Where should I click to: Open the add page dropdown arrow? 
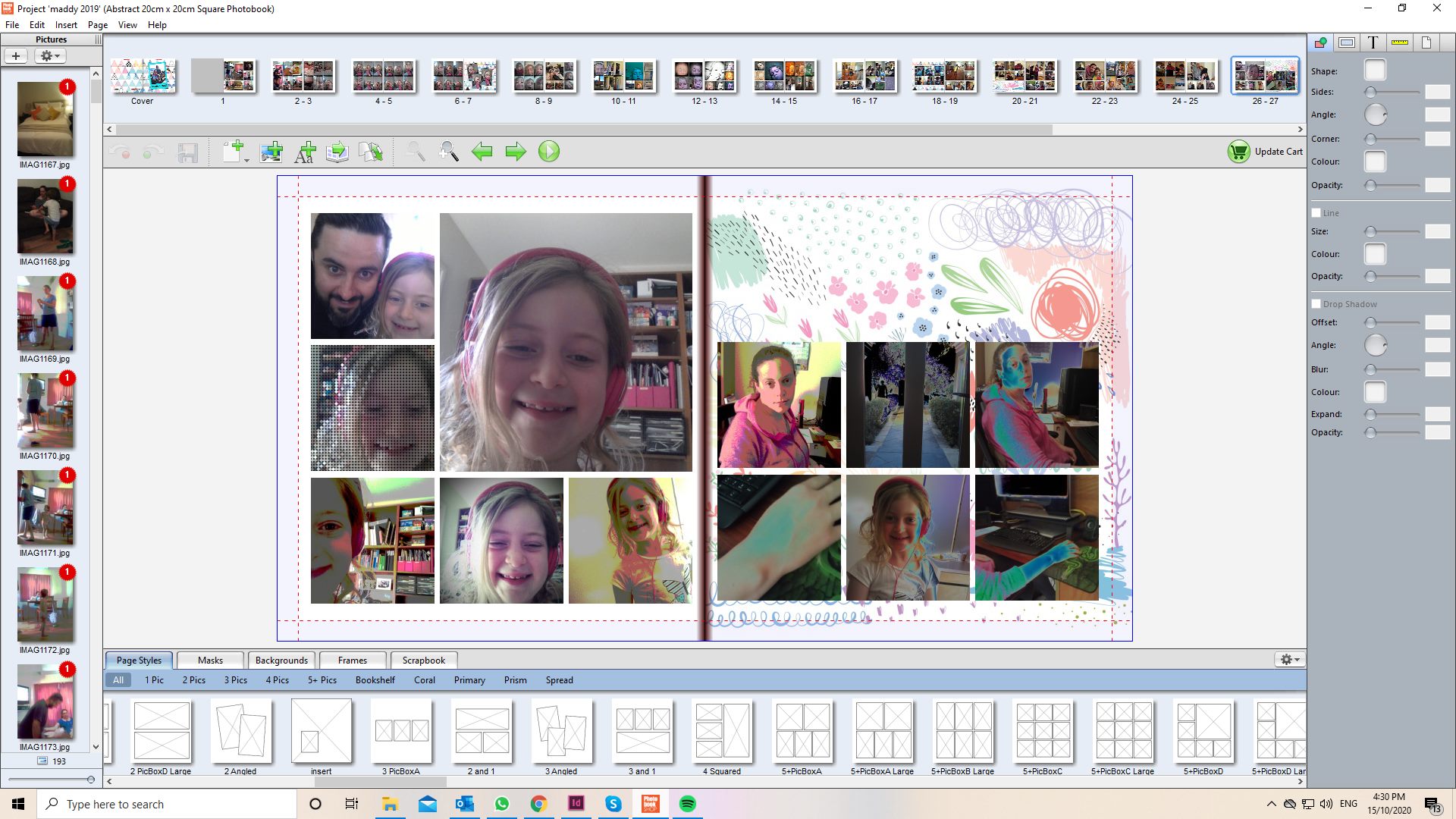247,160
